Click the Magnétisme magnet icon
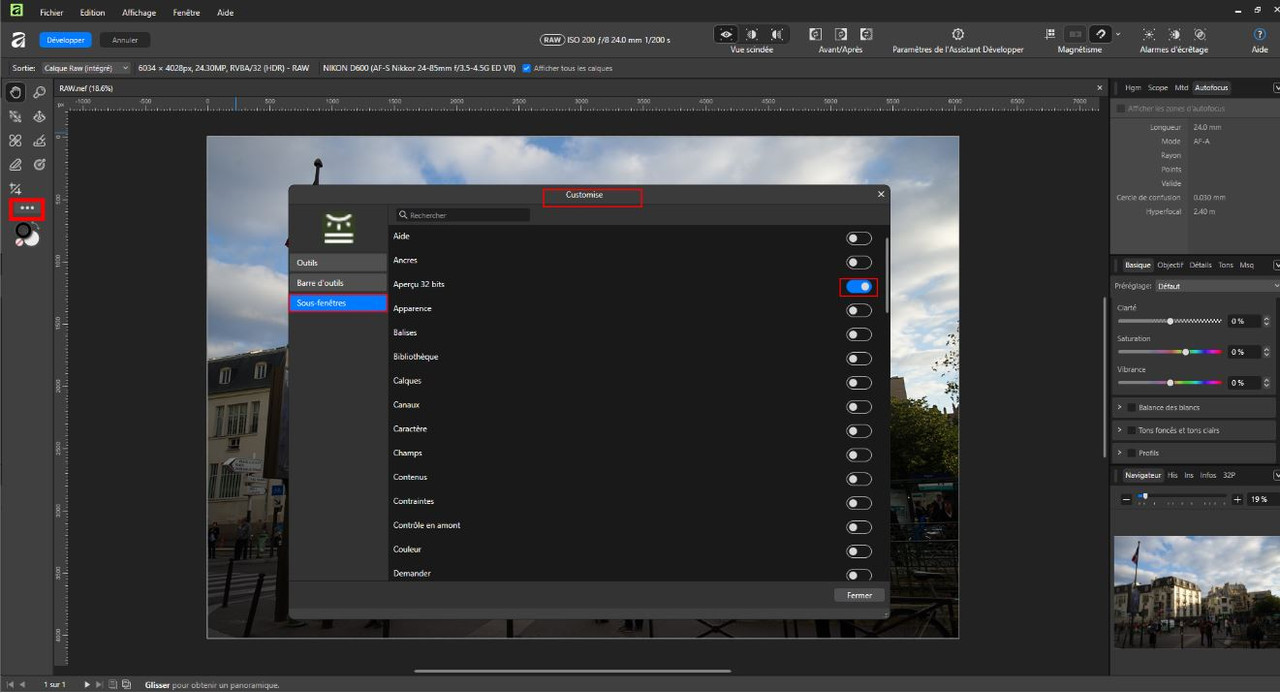Image resolution: width=1280 pixels, height=693 pixels. pyautogui.click(x=1099, y=34)
